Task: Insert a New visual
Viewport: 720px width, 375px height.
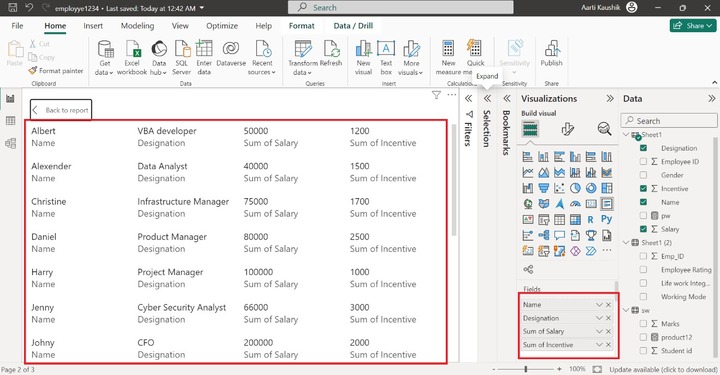Action: tap(363, 57)
